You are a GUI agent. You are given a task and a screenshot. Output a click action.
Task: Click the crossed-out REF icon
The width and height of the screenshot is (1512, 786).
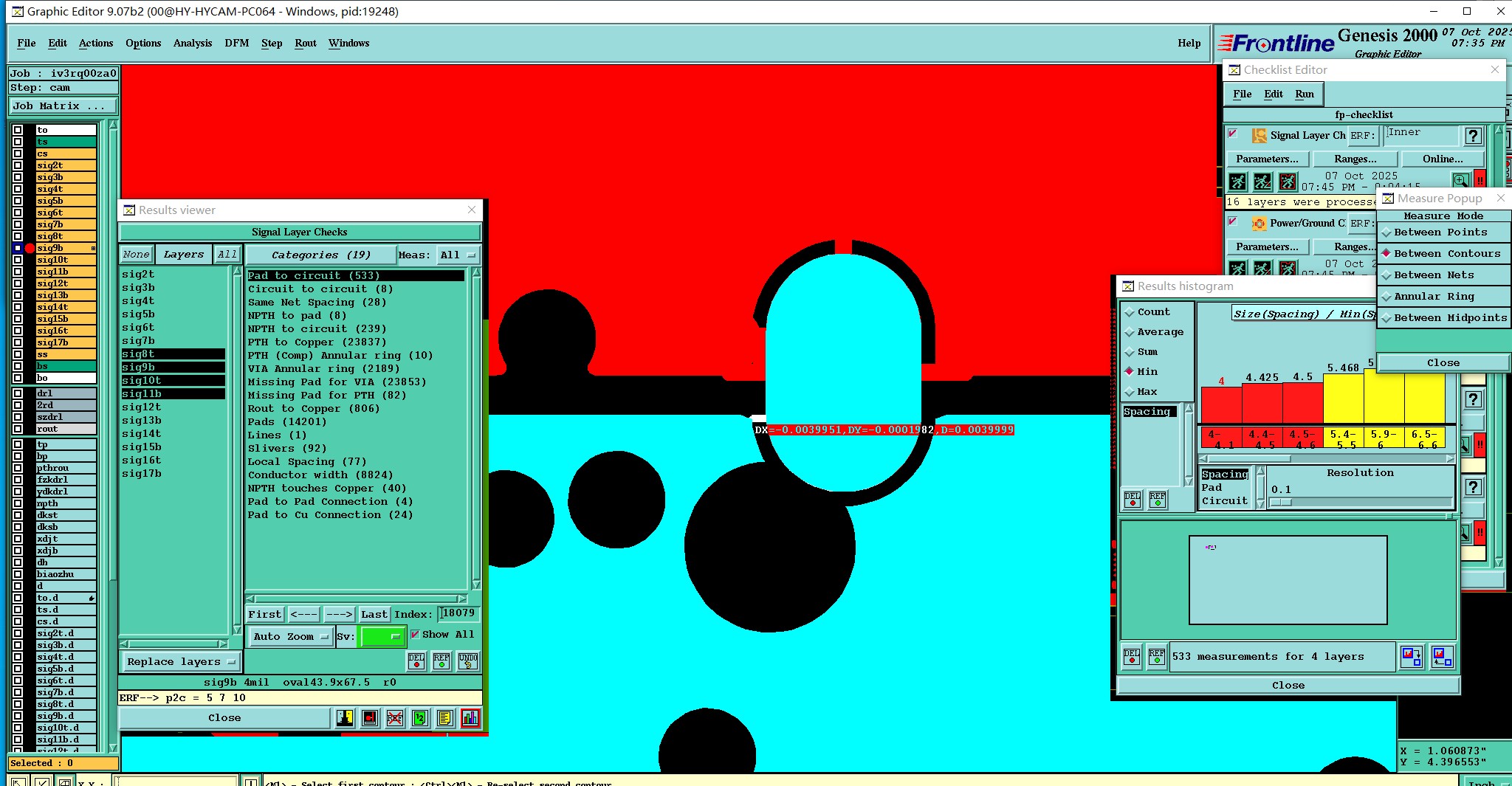tap(395, 717)
